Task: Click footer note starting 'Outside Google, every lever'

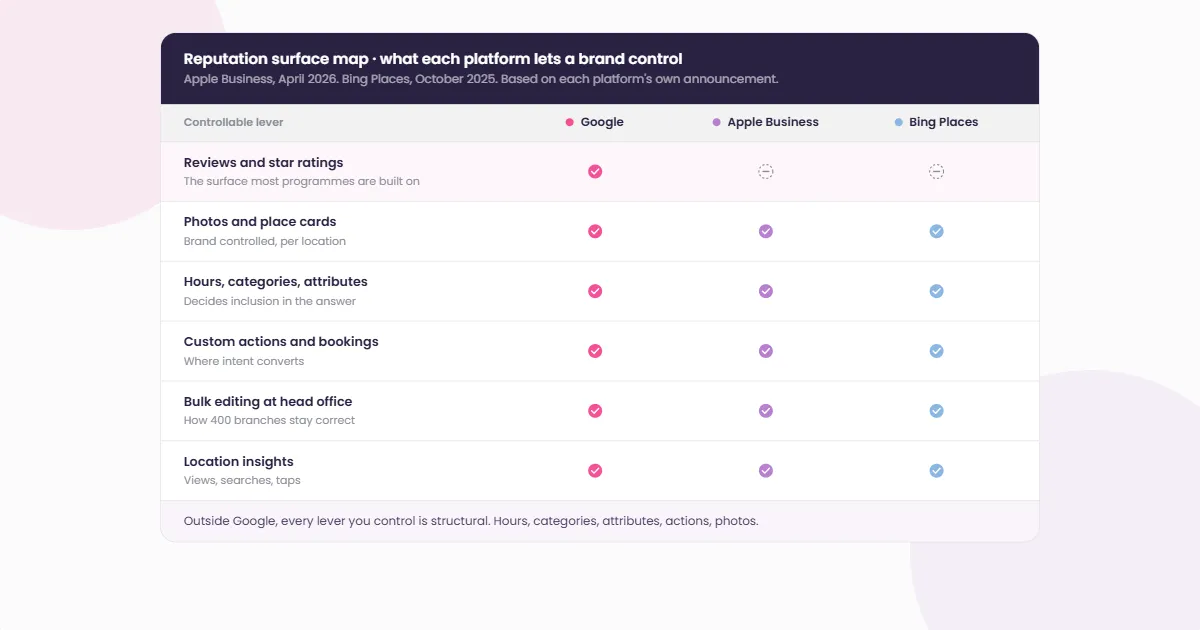Action: tap(471, 521)
